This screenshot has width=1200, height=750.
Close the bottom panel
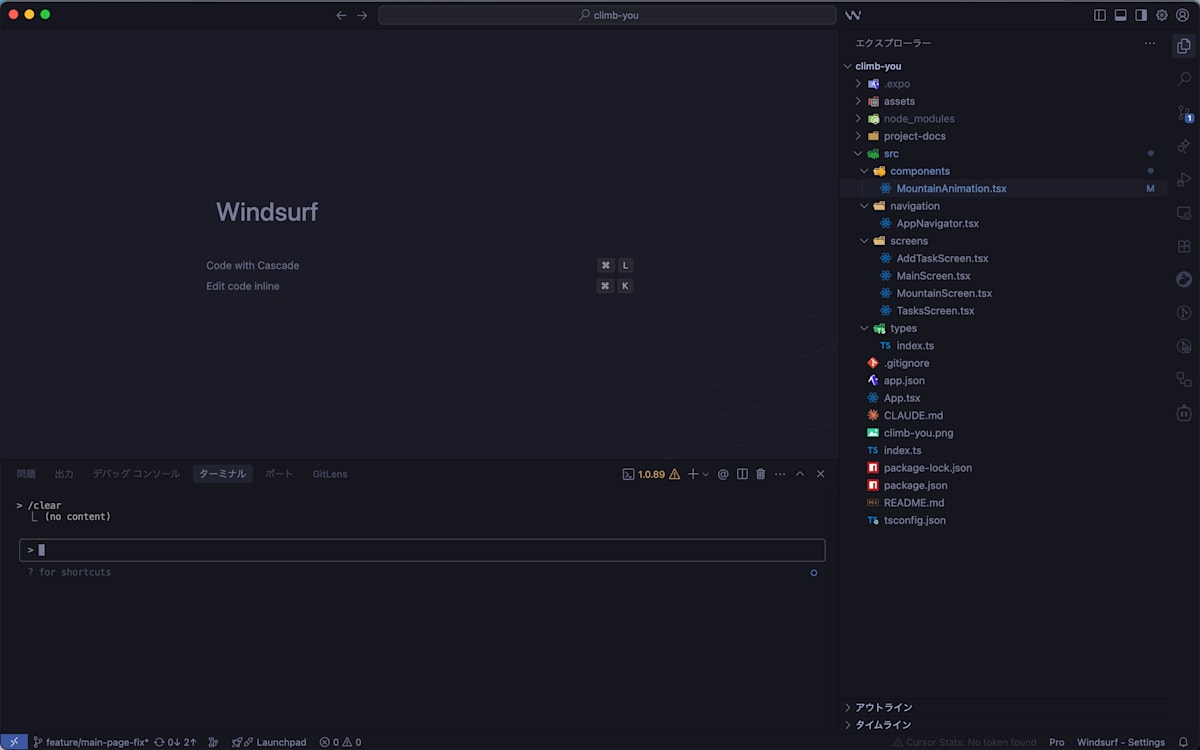tap(821, 474)
